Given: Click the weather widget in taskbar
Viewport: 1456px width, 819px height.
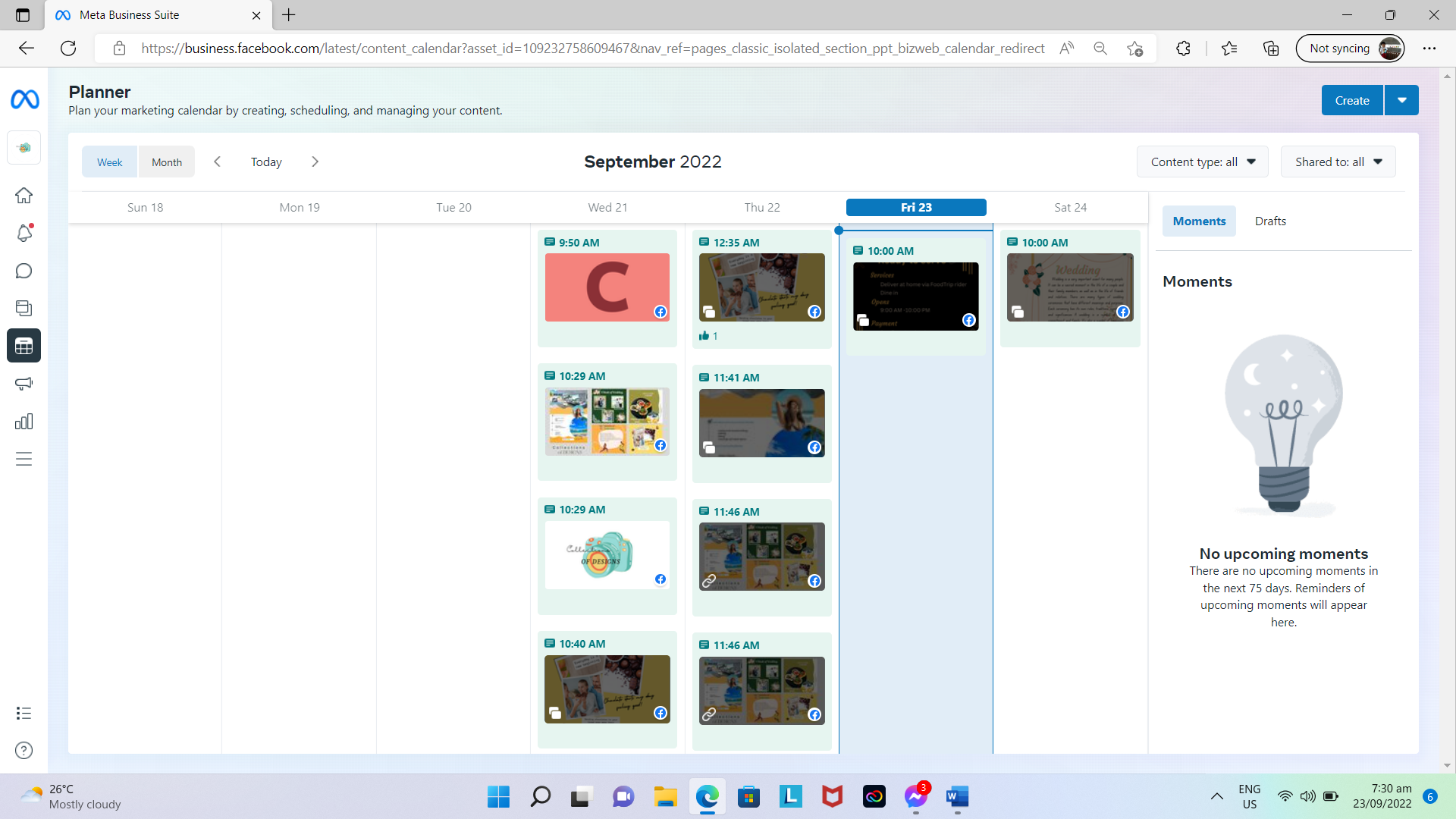Looking at the screenshot, I should tap(71, 796).
